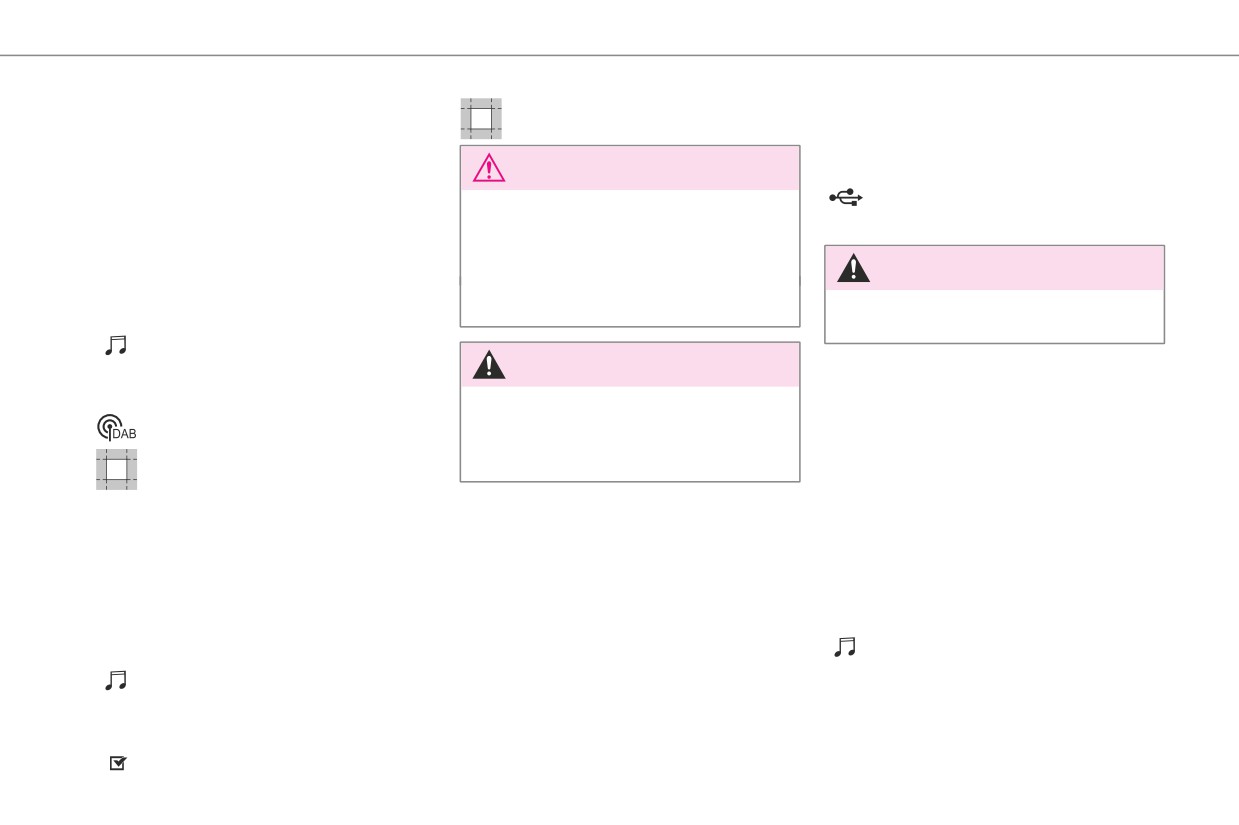Viewport: 1239px width, 825px height.
Task: Click music note icon in the USB column
Action: tap(845, 648)
